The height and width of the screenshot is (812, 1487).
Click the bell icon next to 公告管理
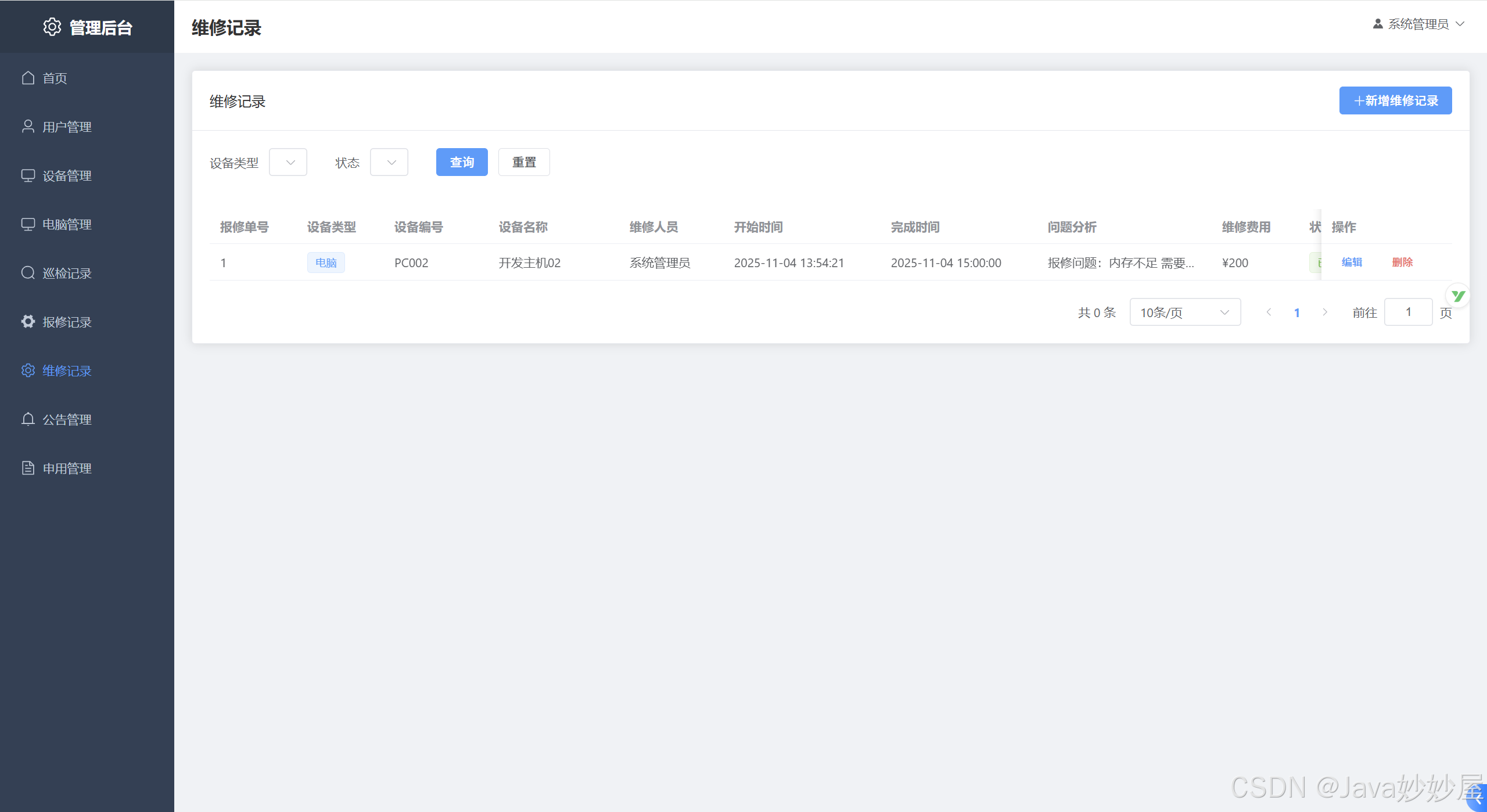[28, 419]
